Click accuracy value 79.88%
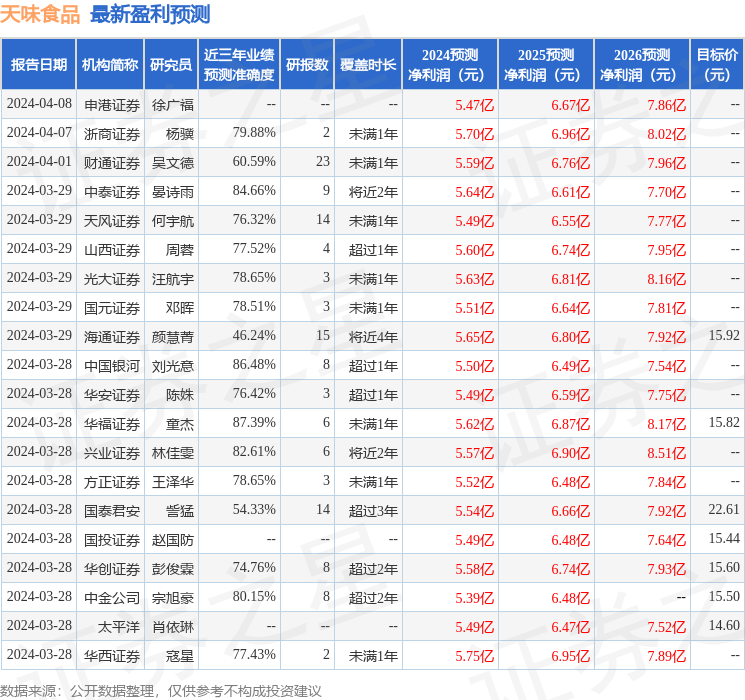 254,132
